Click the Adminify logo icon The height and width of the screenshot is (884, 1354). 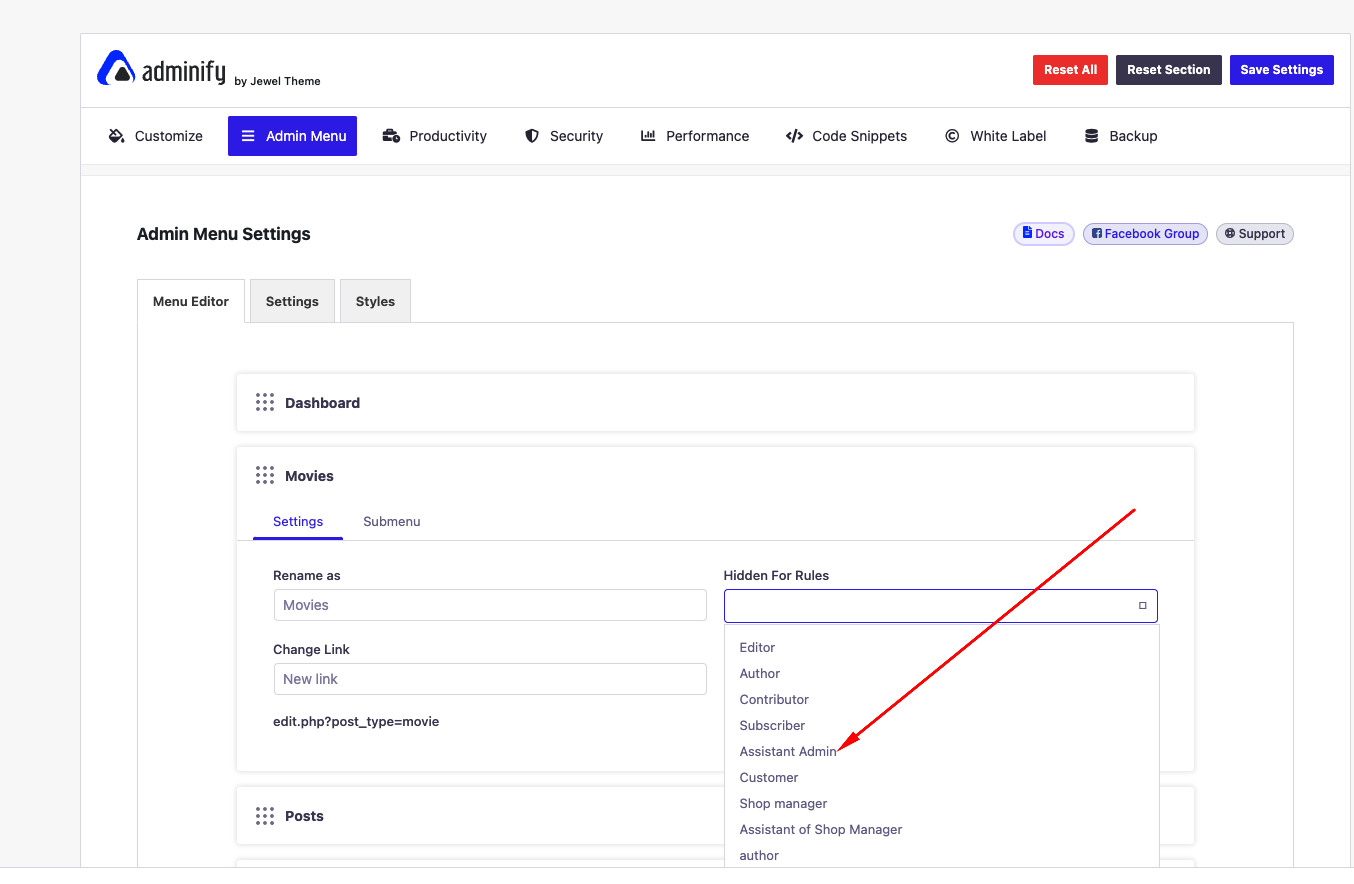pyautogui.click(x=116, y=68)
